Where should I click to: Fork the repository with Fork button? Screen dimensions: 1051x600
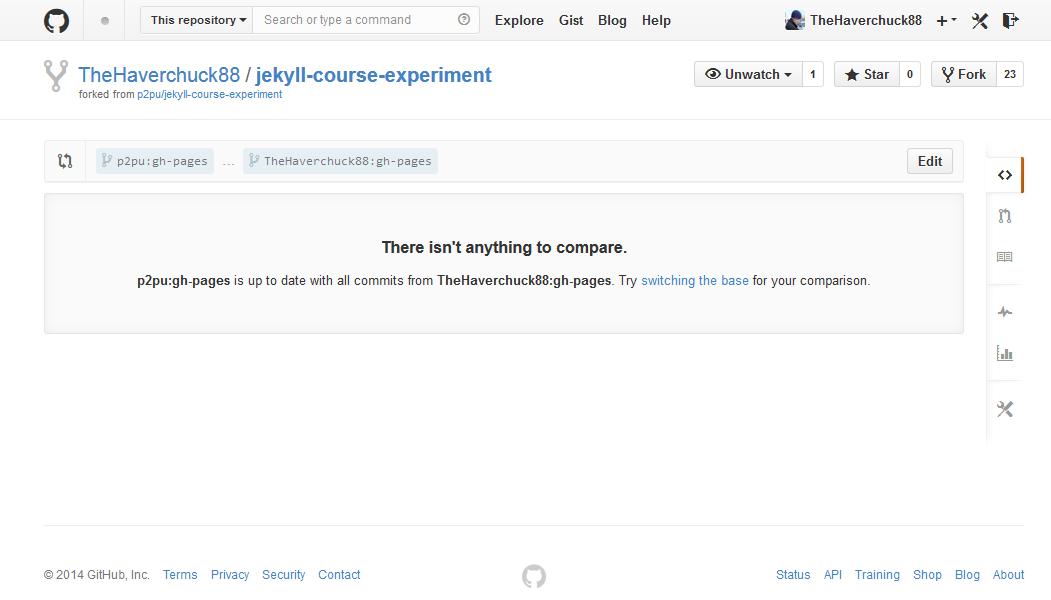click(963, 74)
